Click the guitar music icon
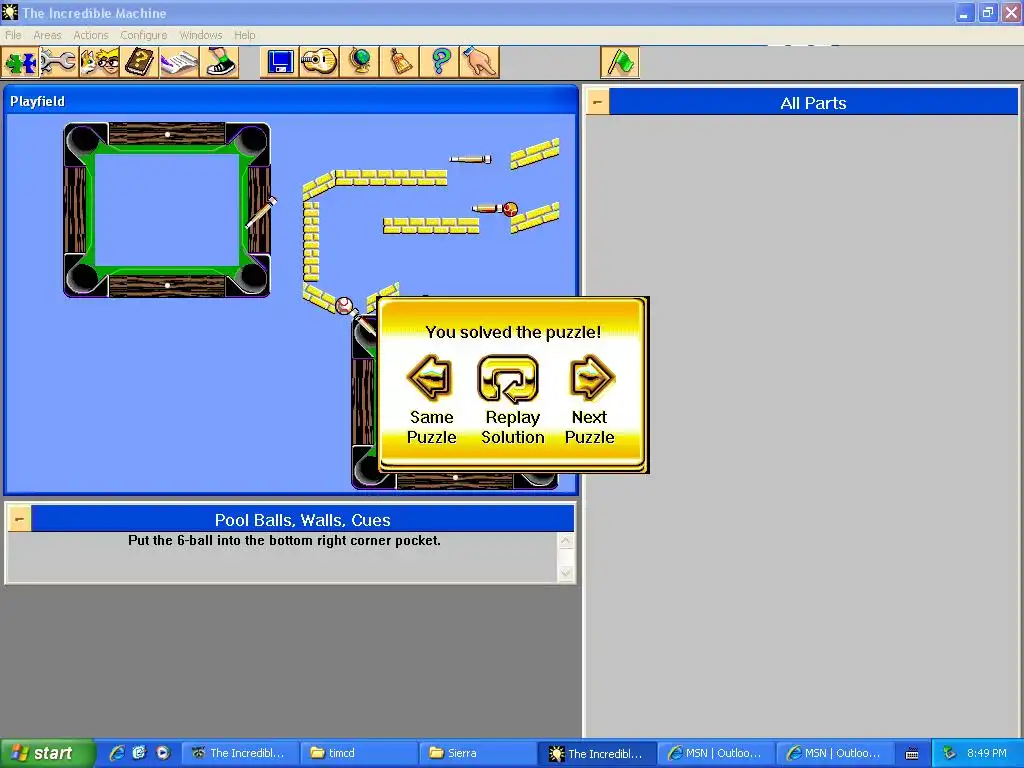Screen dimensions: 1024x768 coord(319,63)
